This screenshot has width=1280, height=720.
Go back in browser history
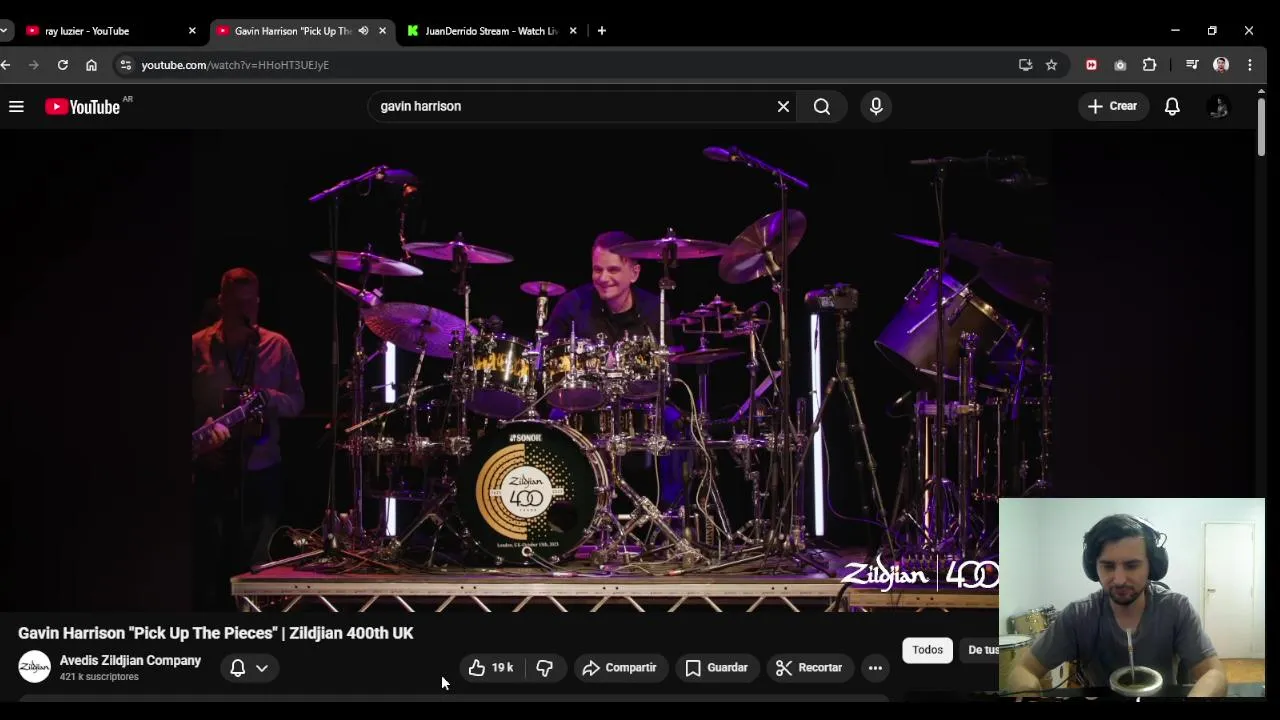pos(6,65)
